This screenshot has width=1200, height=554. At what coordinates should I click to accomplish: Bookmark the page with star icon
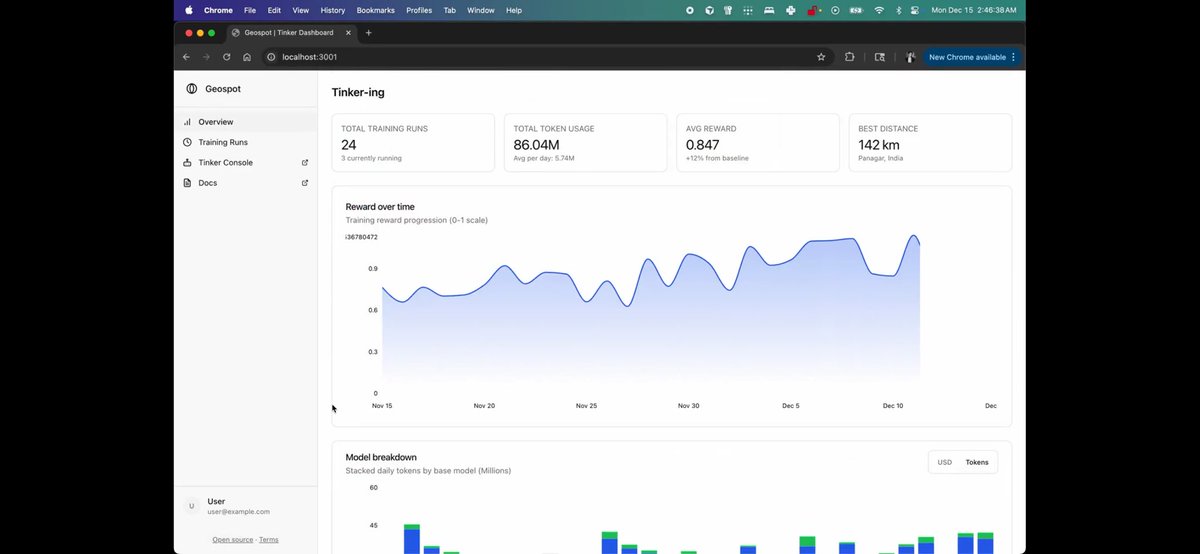[821, 57]
